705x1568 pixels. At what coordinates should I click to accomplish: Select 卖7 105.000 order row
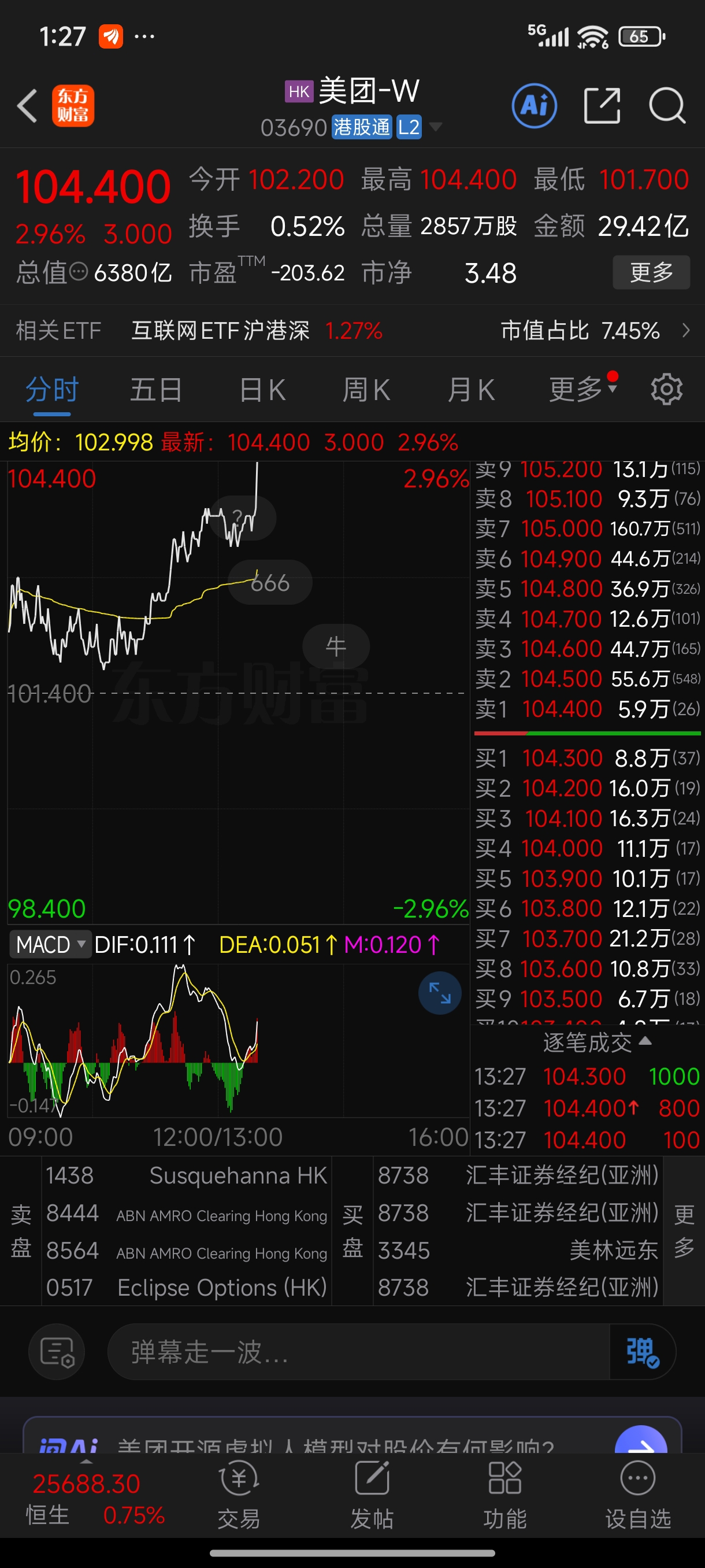[588, 528]
